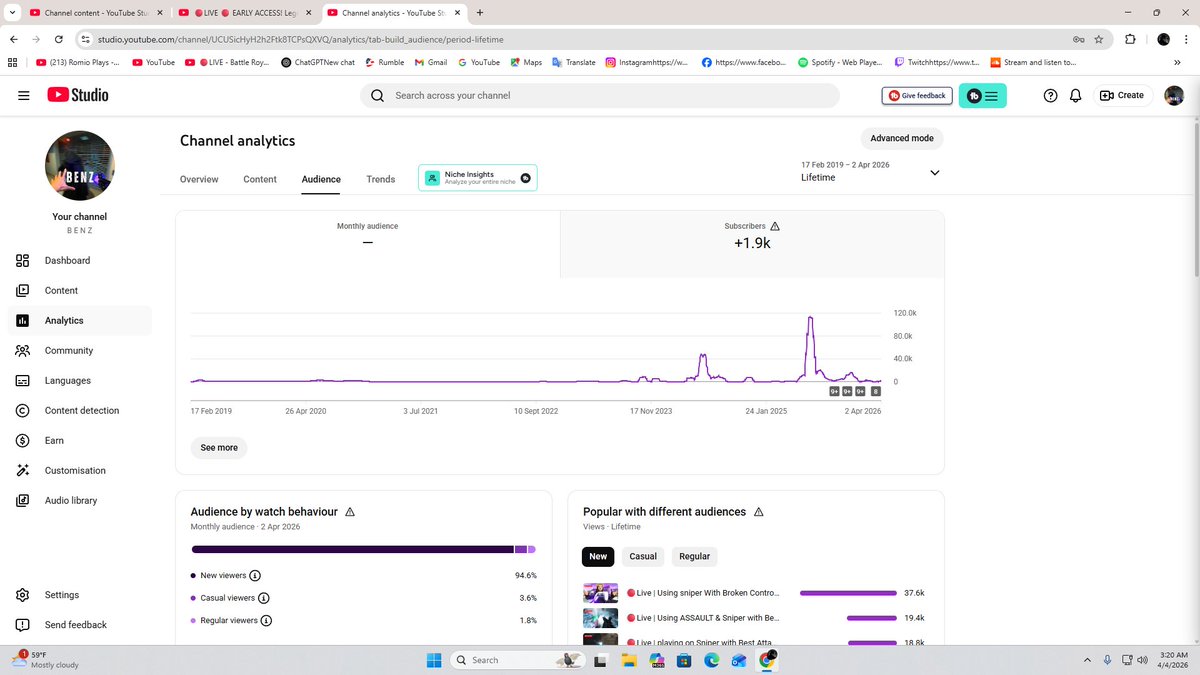This screenshot has height=675, width=1200.
Task: Select the Regular audience chip
Action: coord(695,556)
